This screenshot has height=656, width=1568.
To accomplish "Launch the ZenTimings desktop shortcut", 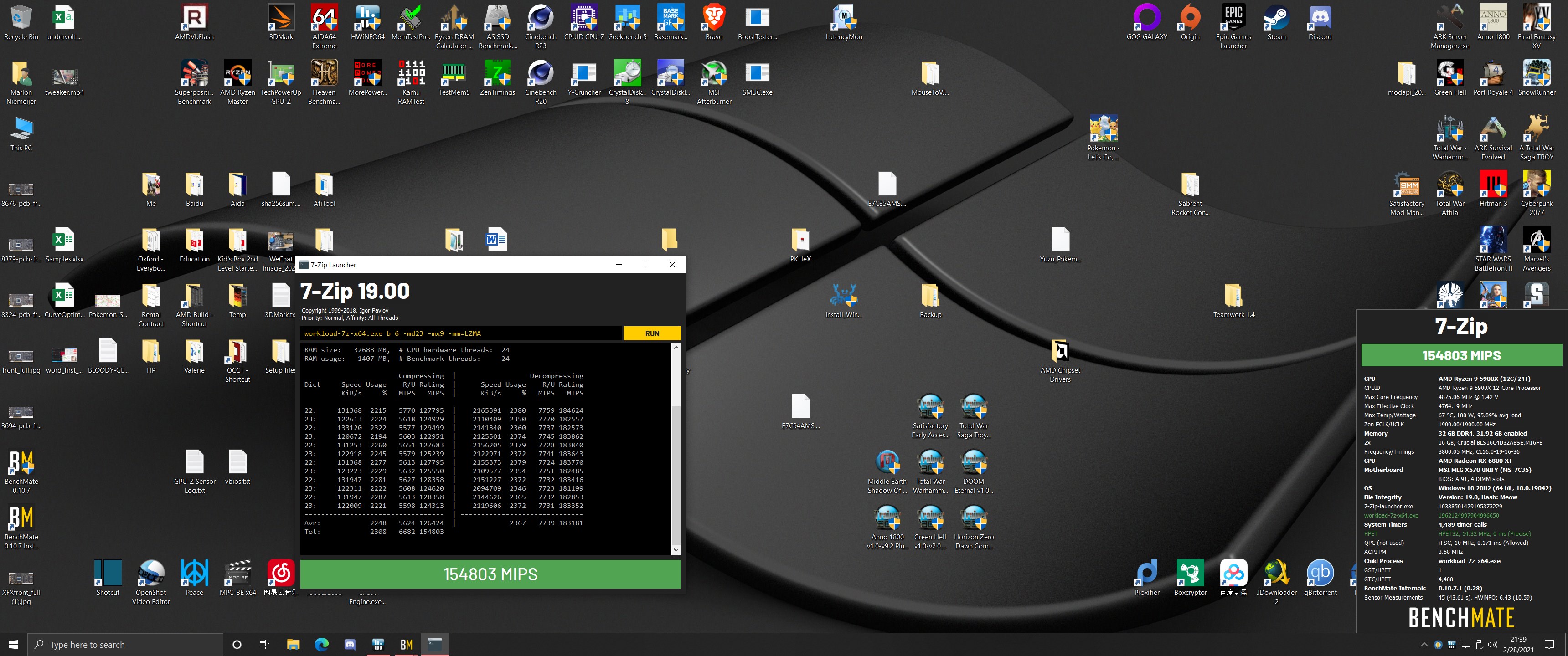I will (x=497, y=78).
